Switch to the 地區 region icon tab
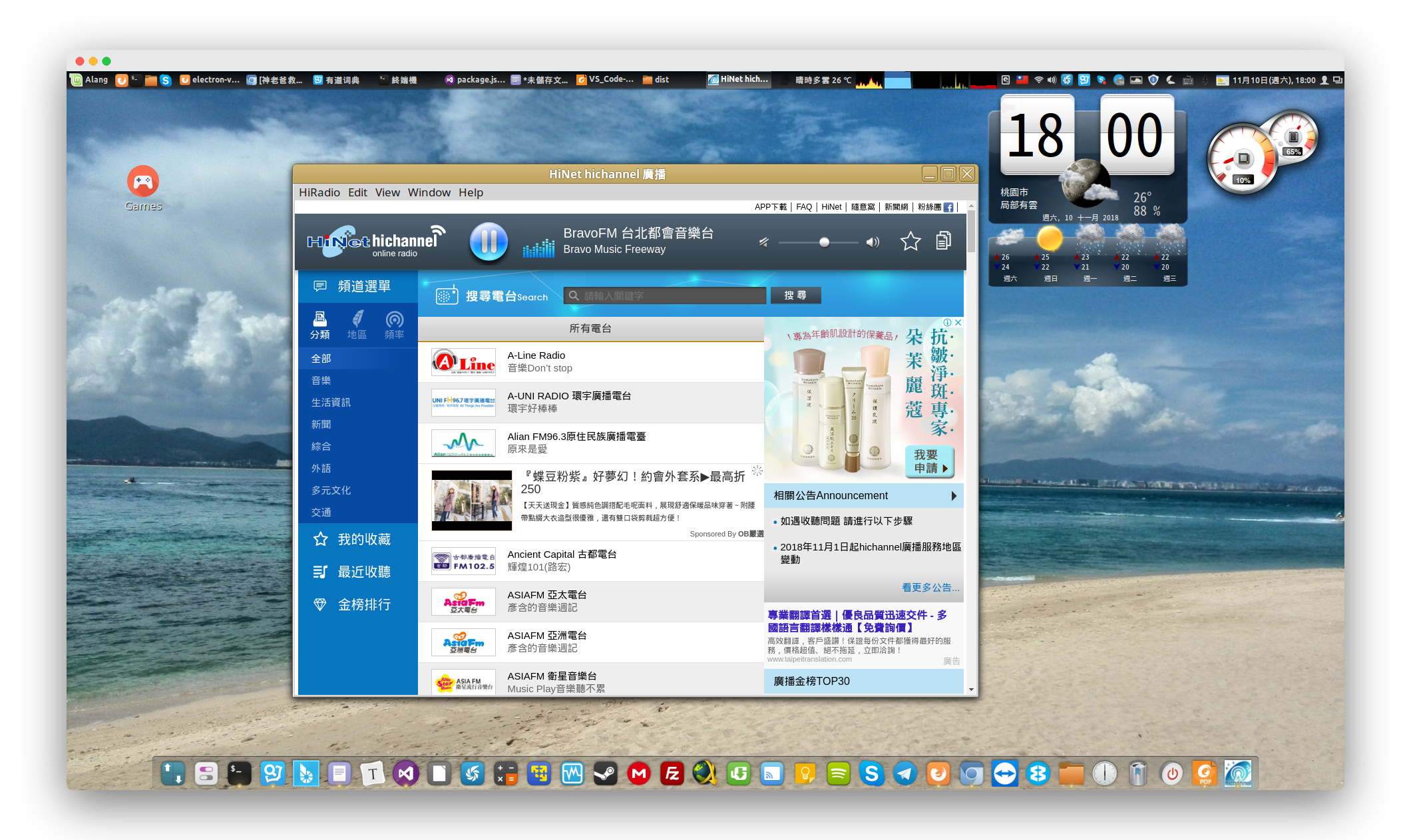 click(357, 325)
